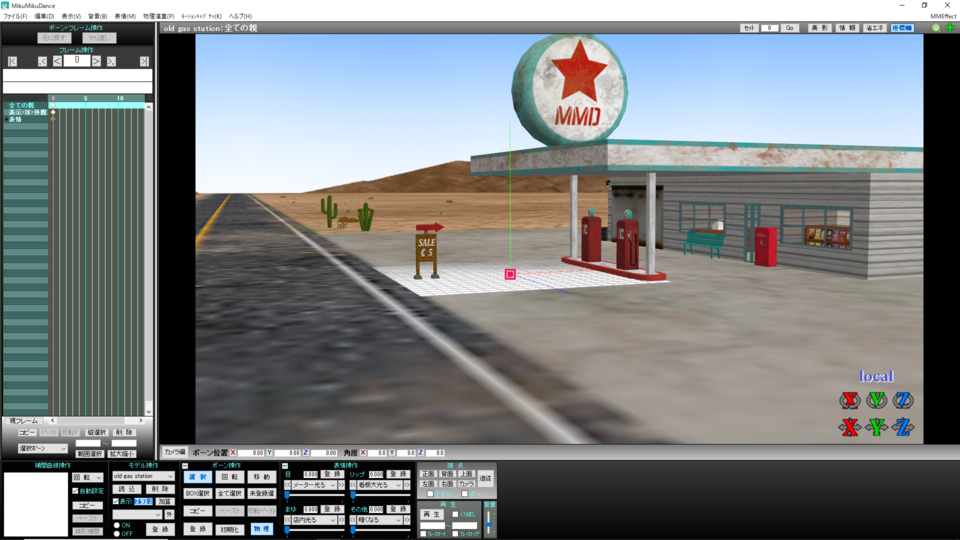Viewport: 960px width, 540px height.
Task: Click the 読込 load model button
Action: [127, 489]
